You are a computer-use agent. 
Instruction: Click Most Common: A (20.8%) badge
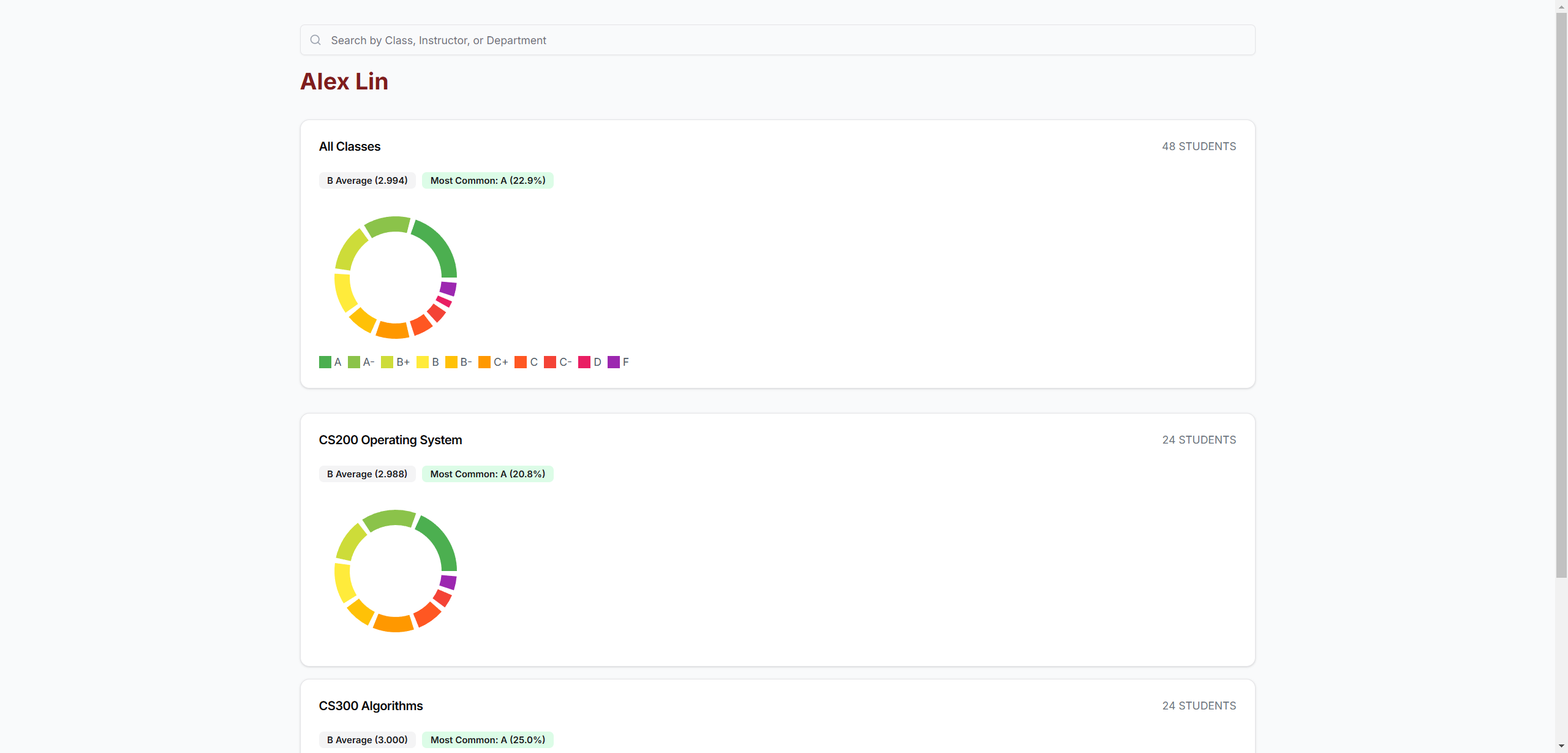488,474
